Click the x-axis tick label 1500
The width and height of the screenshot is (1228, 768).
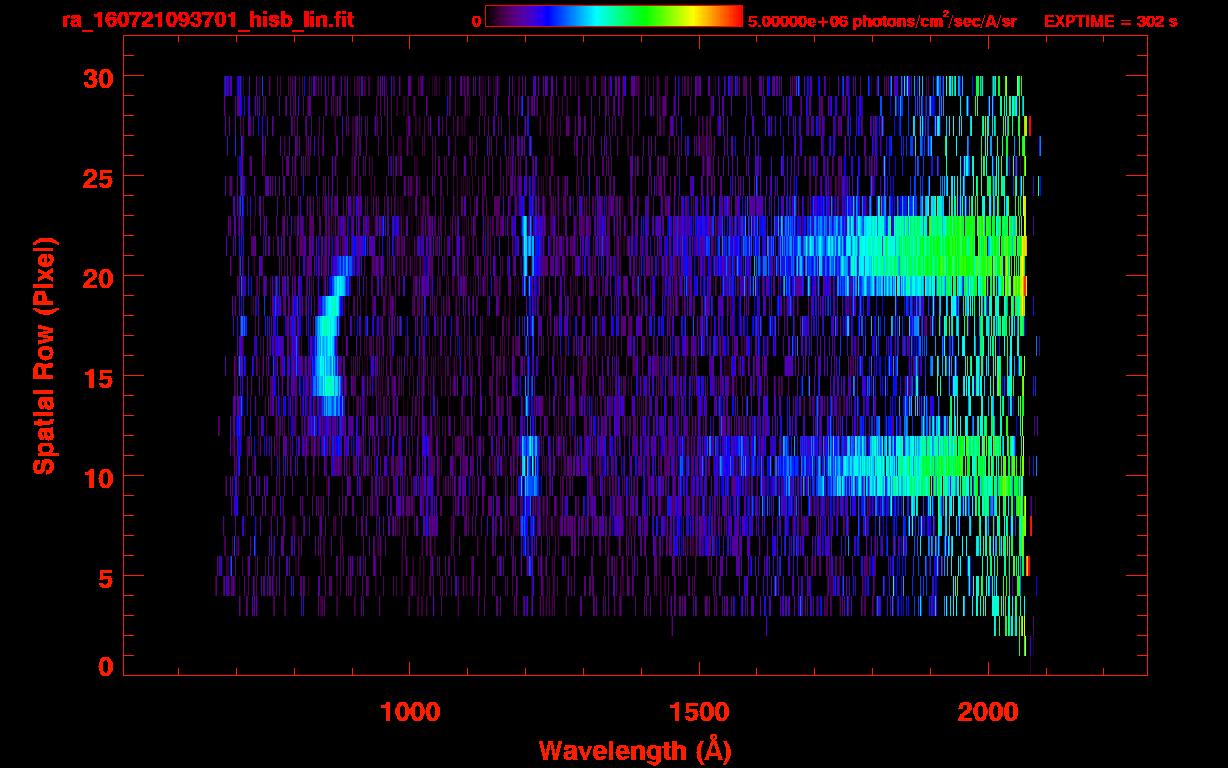tap(699, 713)
